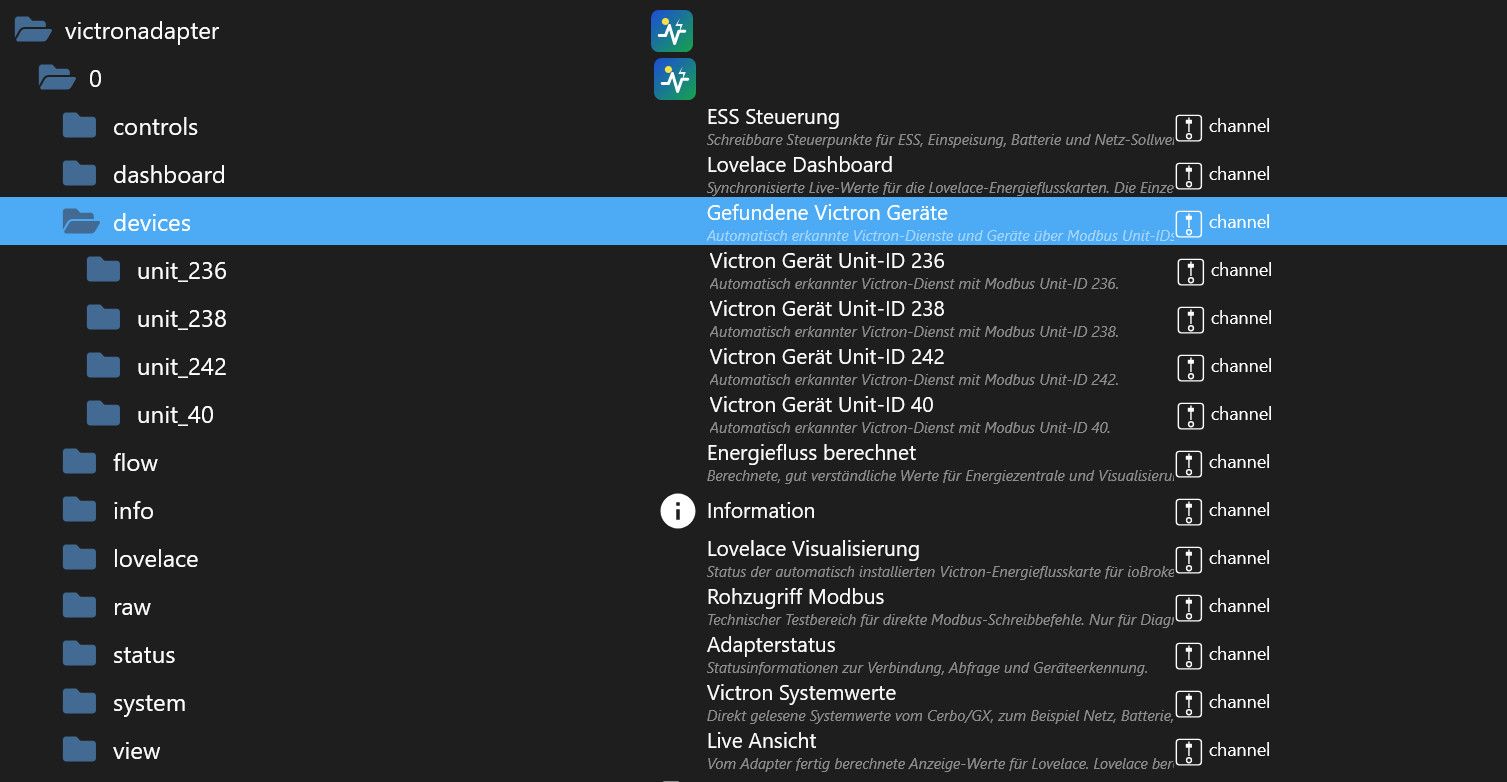Select the dashboard tree label
This screenshot has height=782, width=1507.
coord(169,175)
